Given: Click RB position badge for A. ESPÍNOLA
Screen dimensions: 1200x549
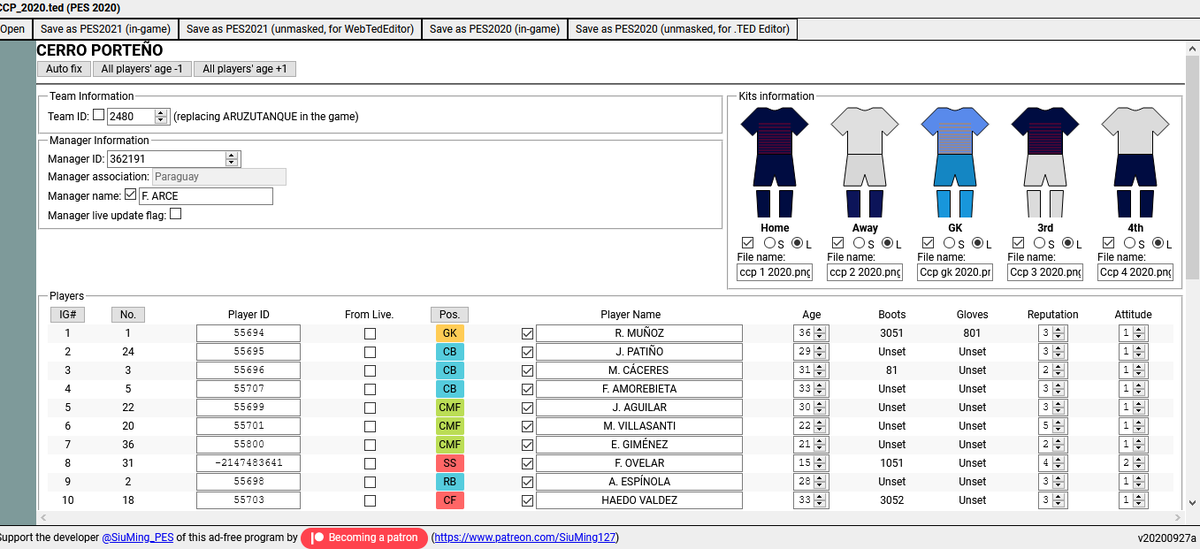Looking at the screenshot, I should [x=449, y=481].
